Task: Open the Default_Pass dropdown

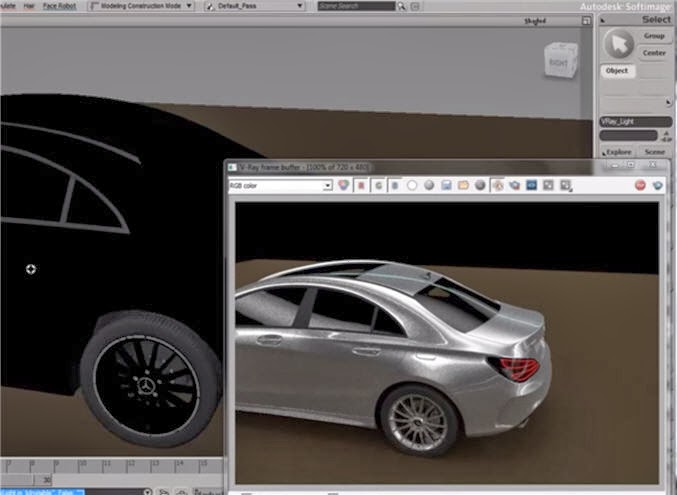Action: click(255, 6)
